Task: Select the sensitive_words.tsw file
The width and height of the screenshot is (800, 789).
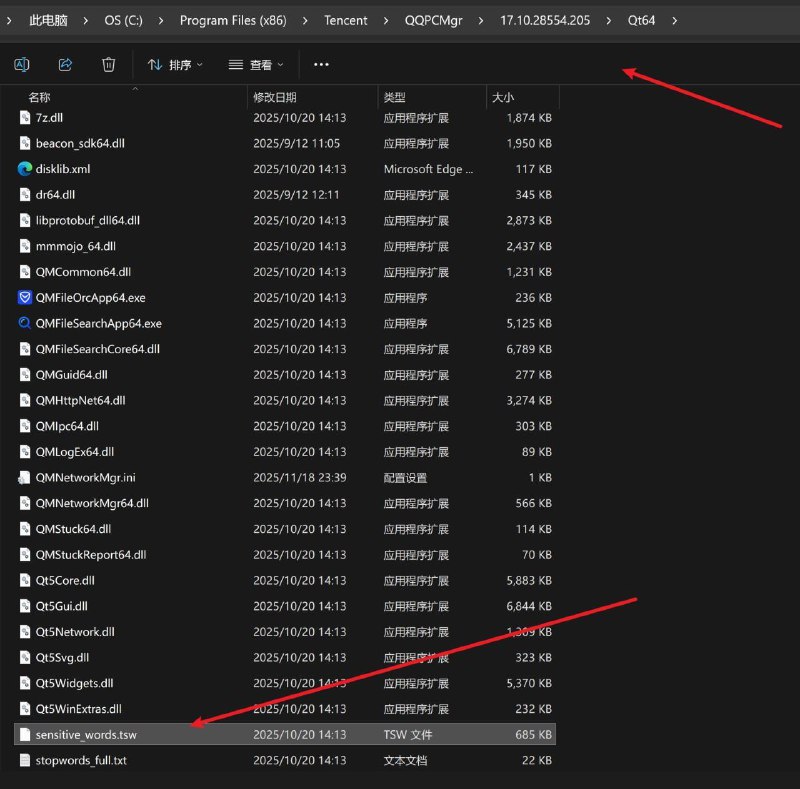Action: (86, 735)
